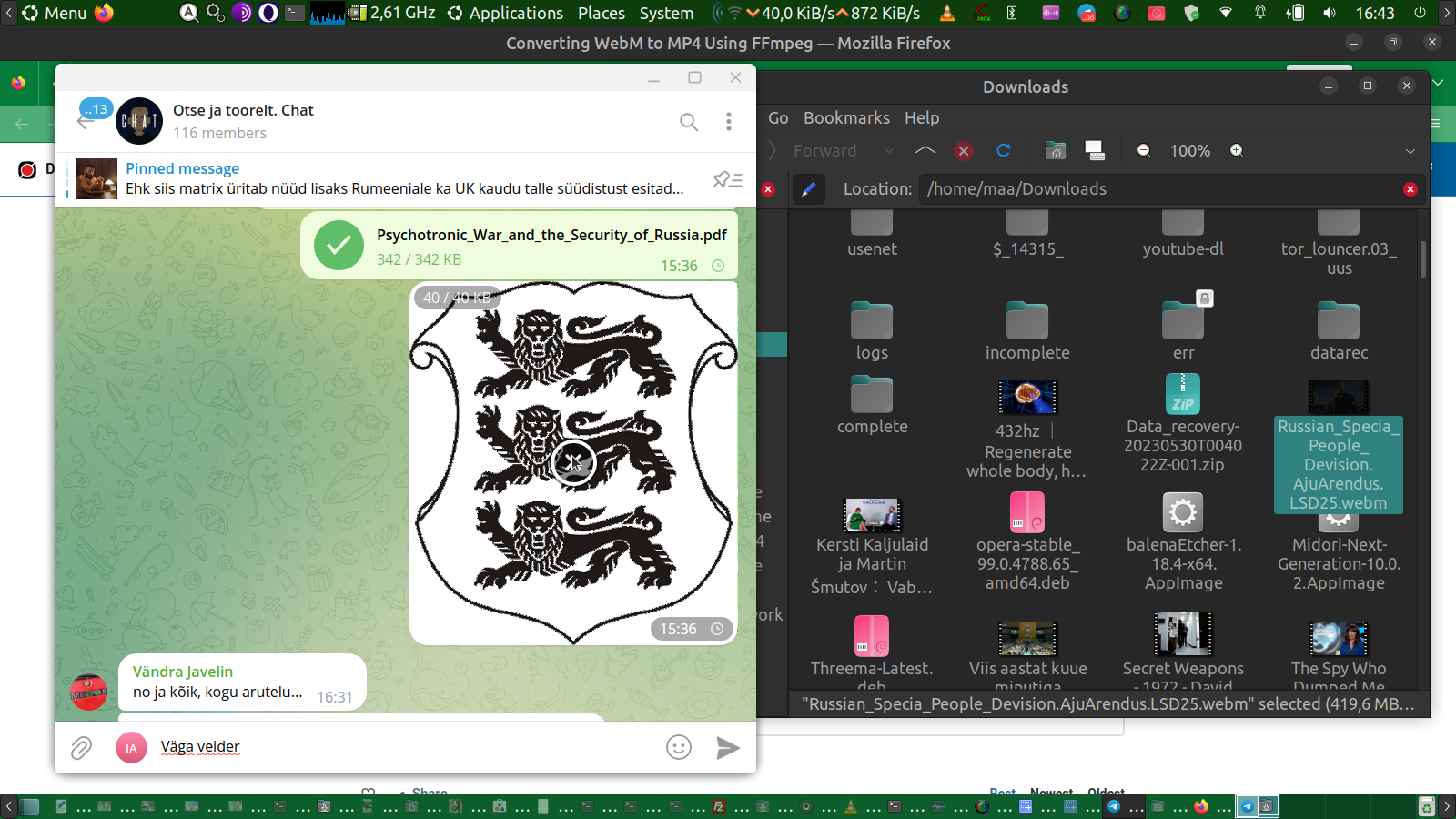Reload the Downloads folder view
The height and width of the screenshot is (819, 1456).
tap(1003, 151)
